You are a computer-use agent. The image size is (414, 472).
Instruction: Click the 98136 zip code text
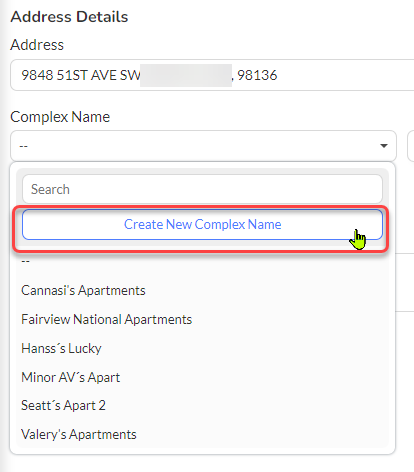coord(257,75)
